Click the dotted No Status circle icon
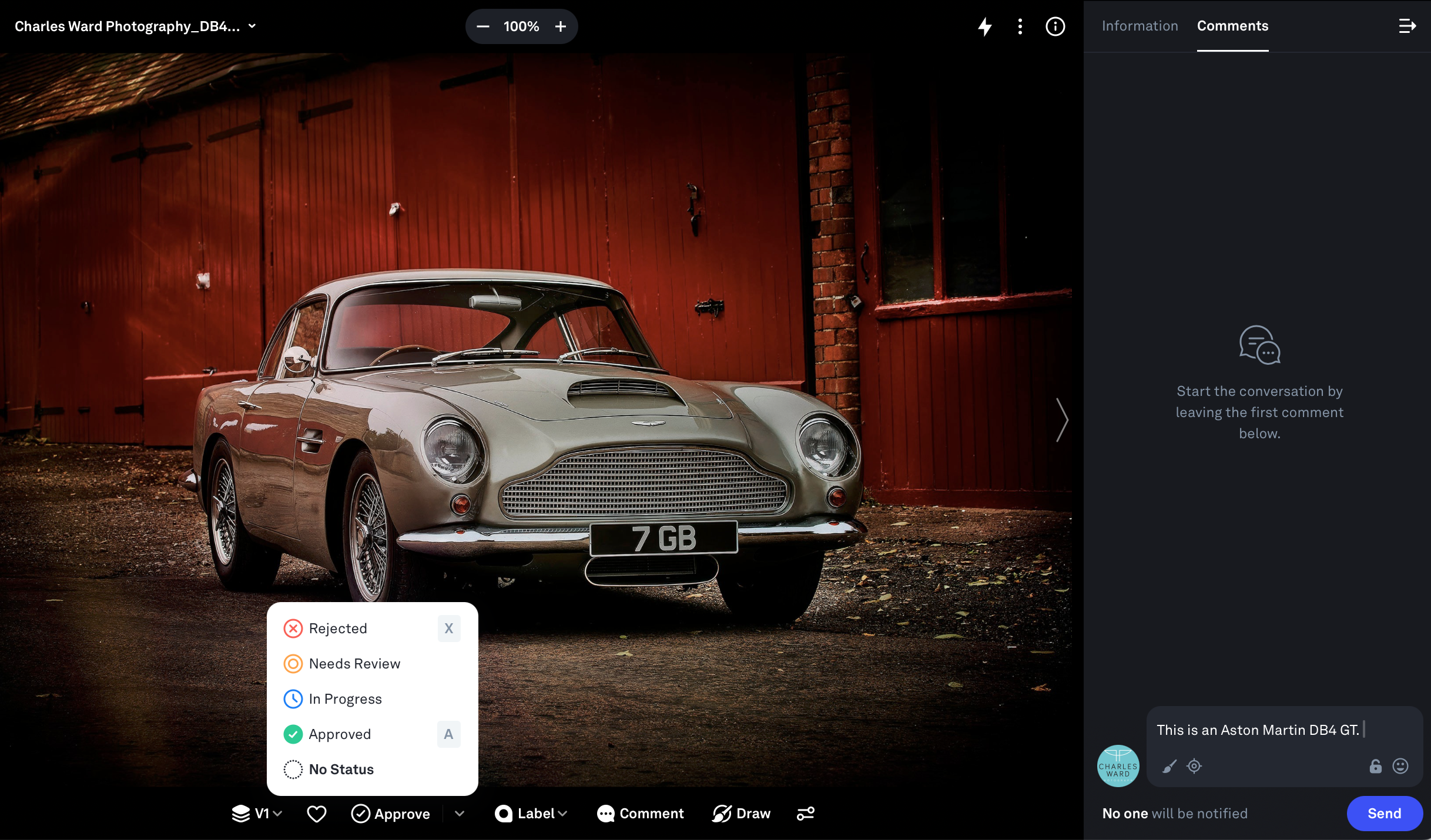 tap(293, 770)
